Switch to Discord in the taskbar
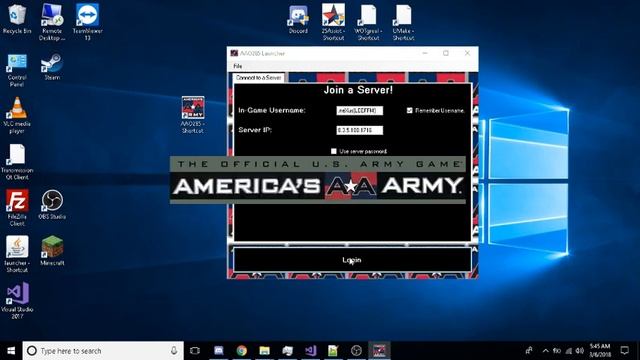640x360 pixels. coord(219,351)
